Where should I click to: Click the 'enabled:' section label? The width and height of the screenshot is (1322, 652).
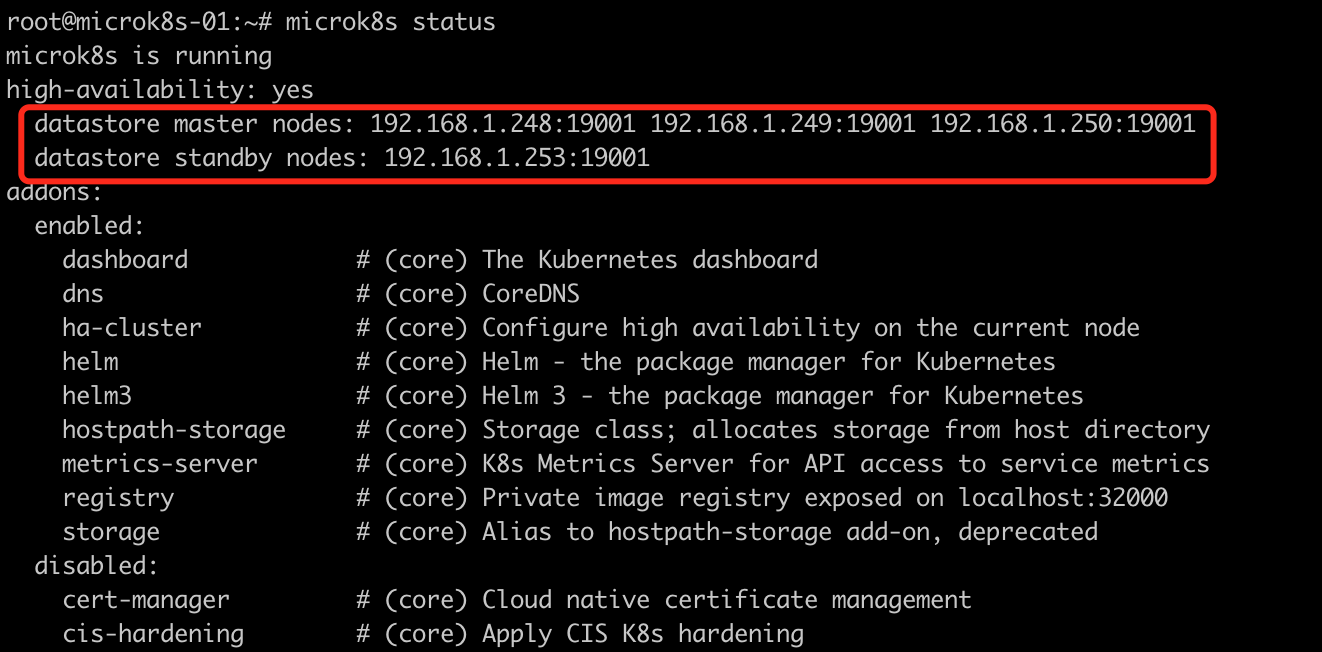pos(90,226)
